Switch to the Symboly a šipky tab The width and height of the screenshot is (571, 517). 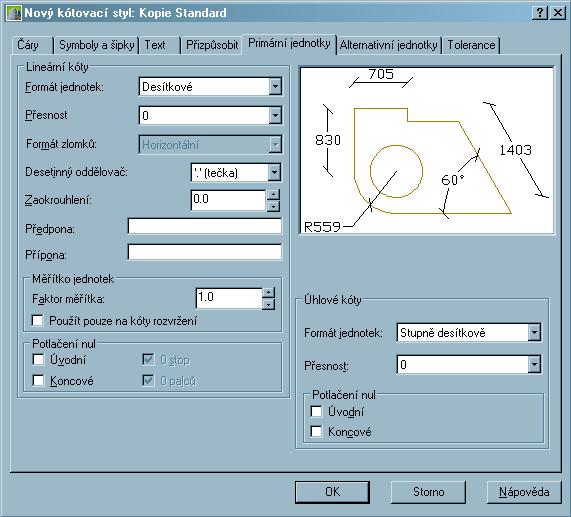pos(97,45)
